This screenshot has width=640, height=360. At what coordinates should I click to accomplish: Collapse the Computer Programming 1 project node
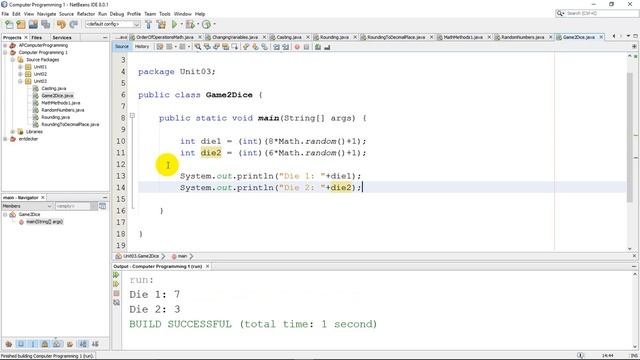coord(5,53)
